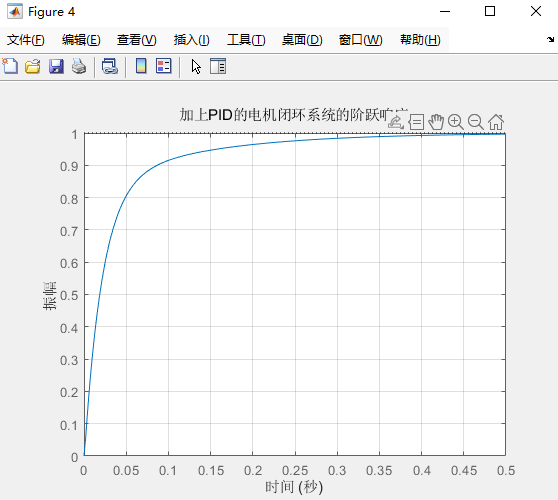Open a file using folder icon
Screen dimensions: 558x500
tap(33, 67)
